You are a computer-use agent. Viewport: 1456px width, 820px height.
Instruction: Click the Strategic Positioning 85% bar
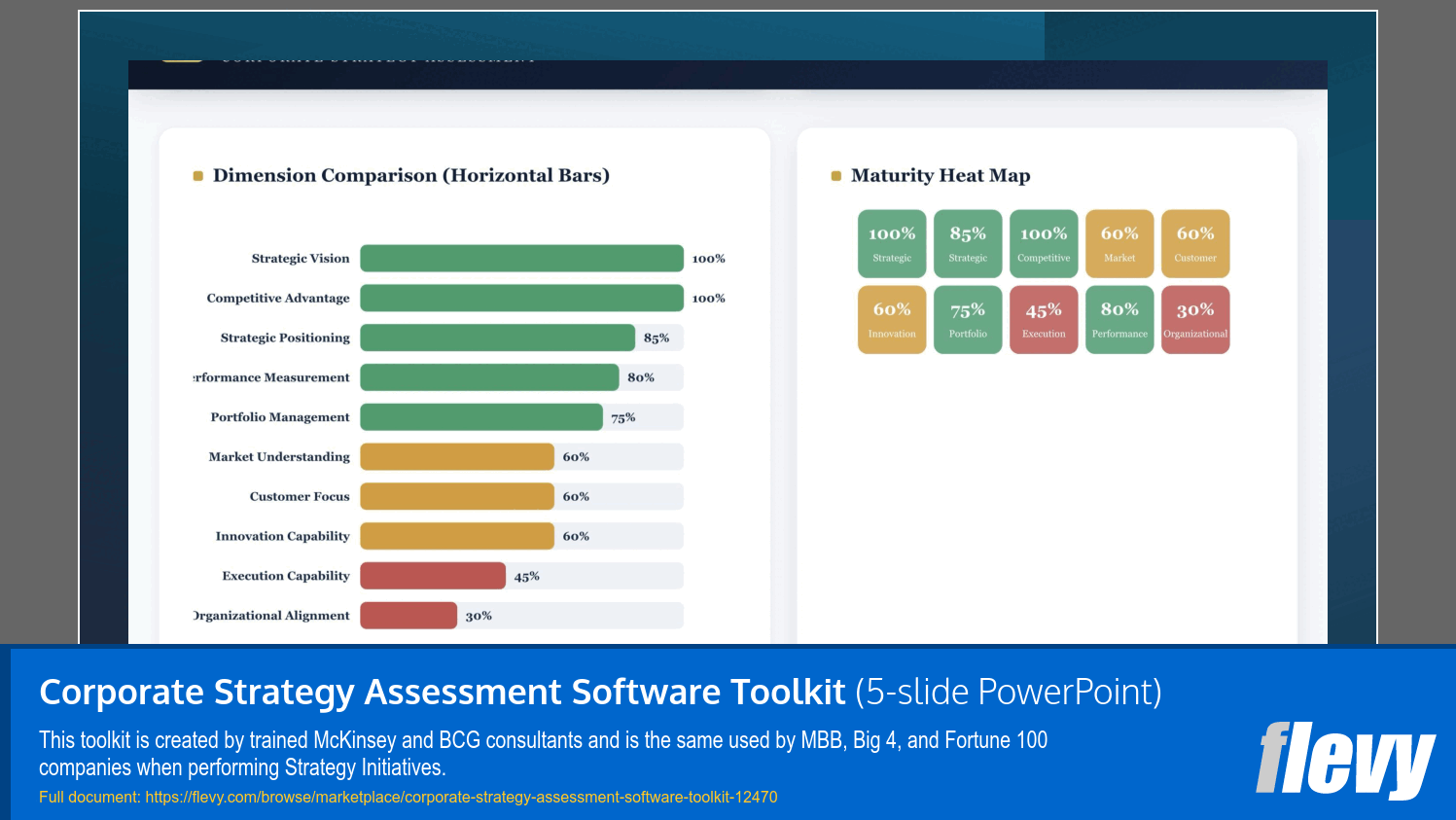(497, 338)
